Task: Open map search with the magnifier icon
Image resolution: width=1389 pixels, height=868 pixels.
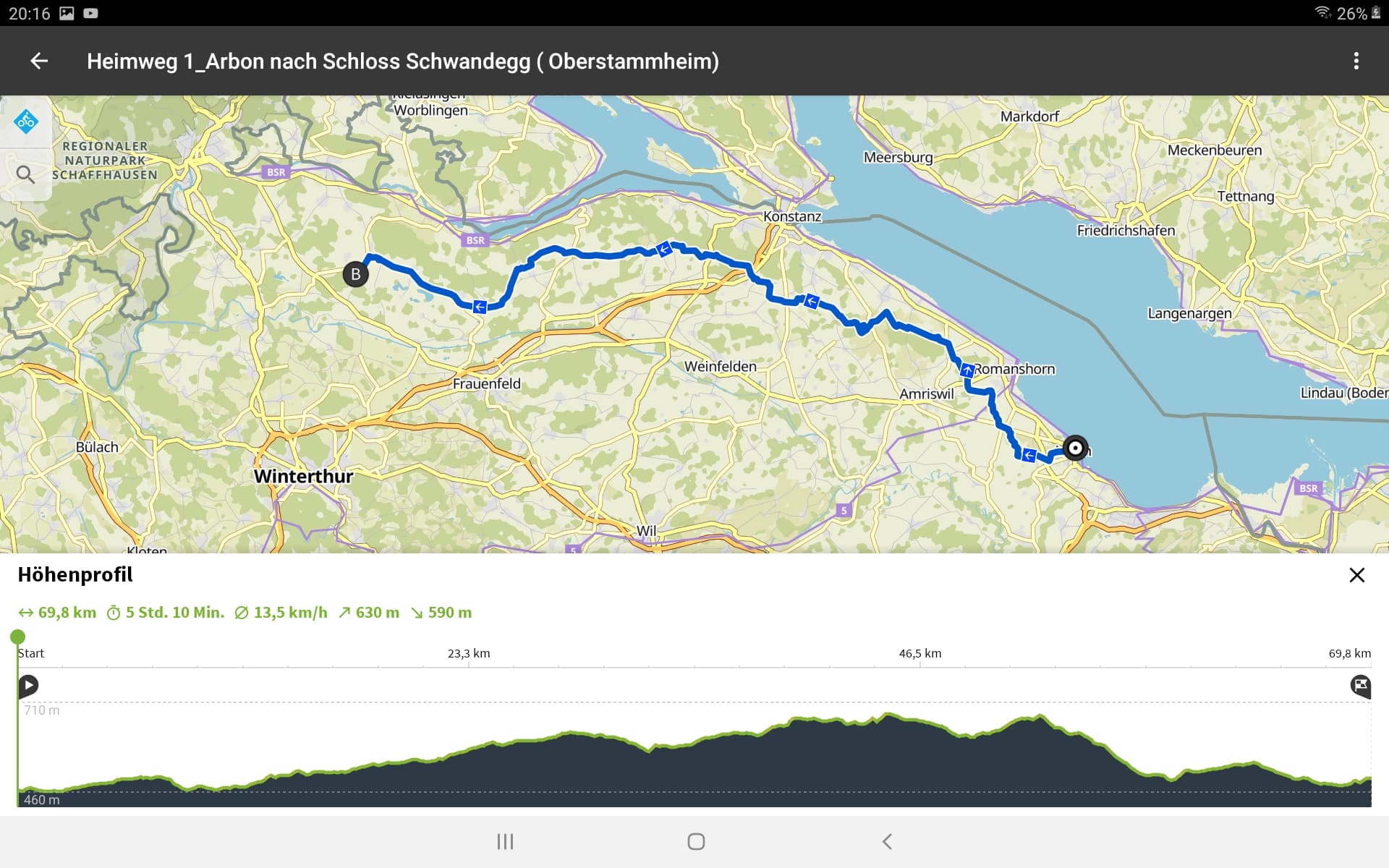Action: 25,174
